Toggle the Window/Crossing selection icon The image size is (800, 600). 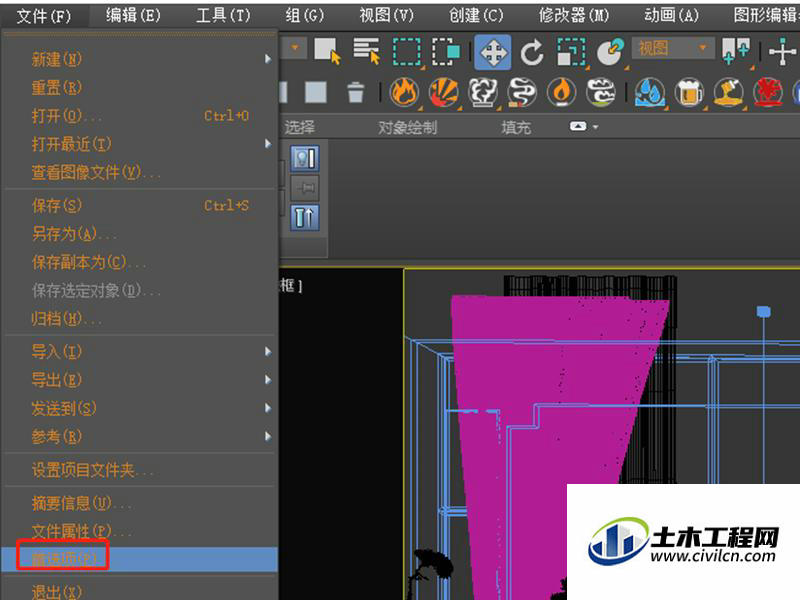click(446, 52)
